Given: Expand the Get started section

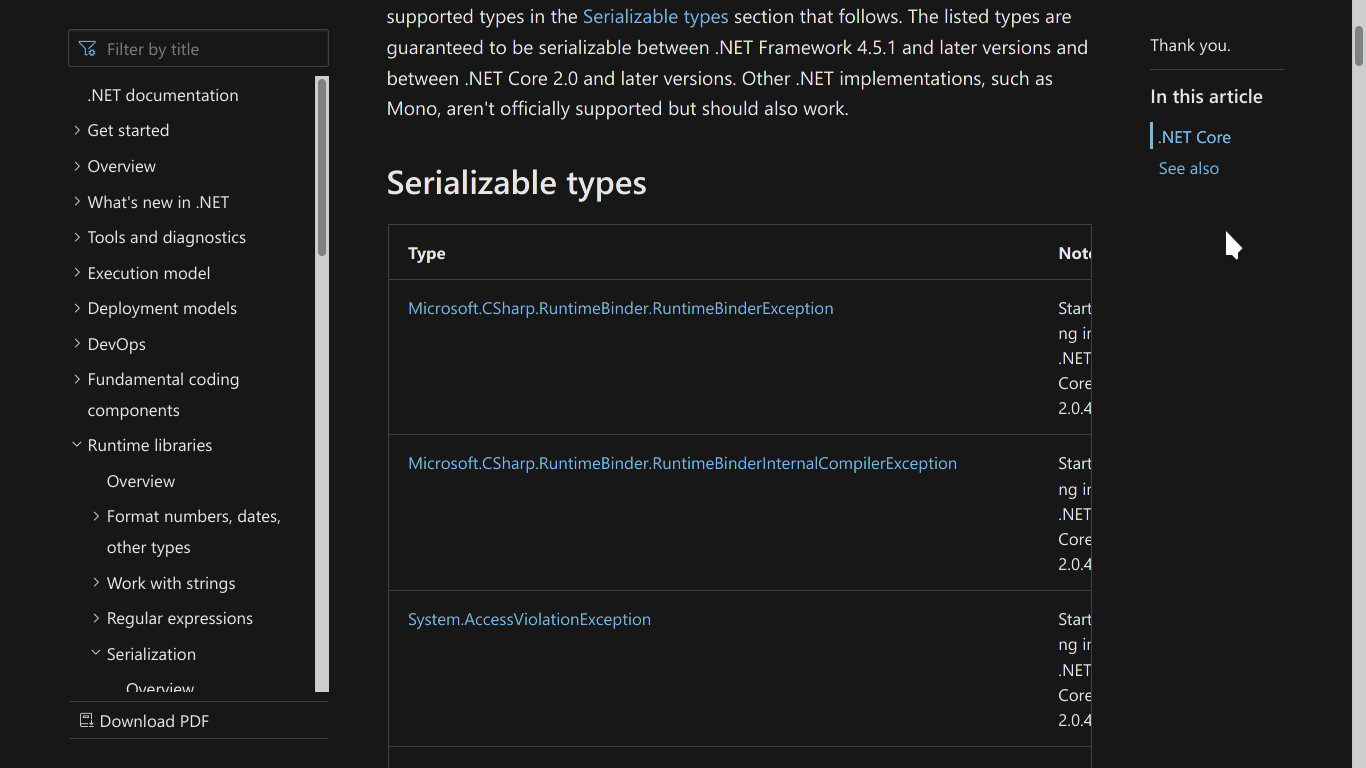Looking at the screenshot, I should pyautogui.click(x=77, y=130).
